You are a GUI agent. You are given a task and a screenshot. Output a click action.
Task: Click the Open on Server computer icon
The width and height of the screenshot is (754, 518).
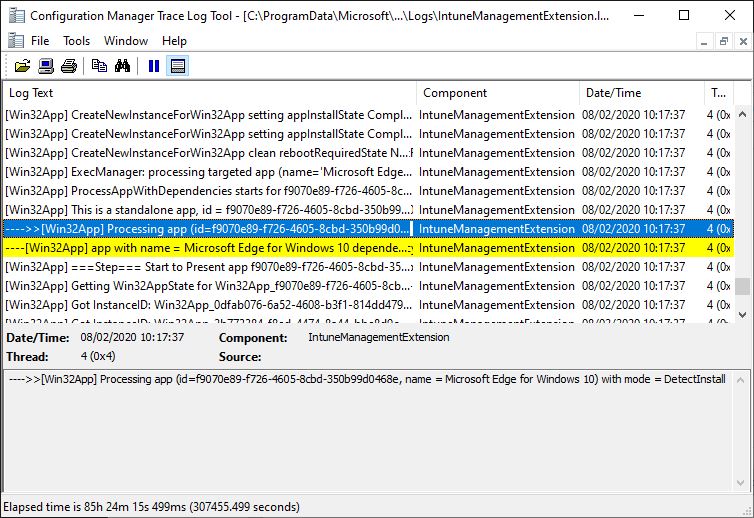45,66
